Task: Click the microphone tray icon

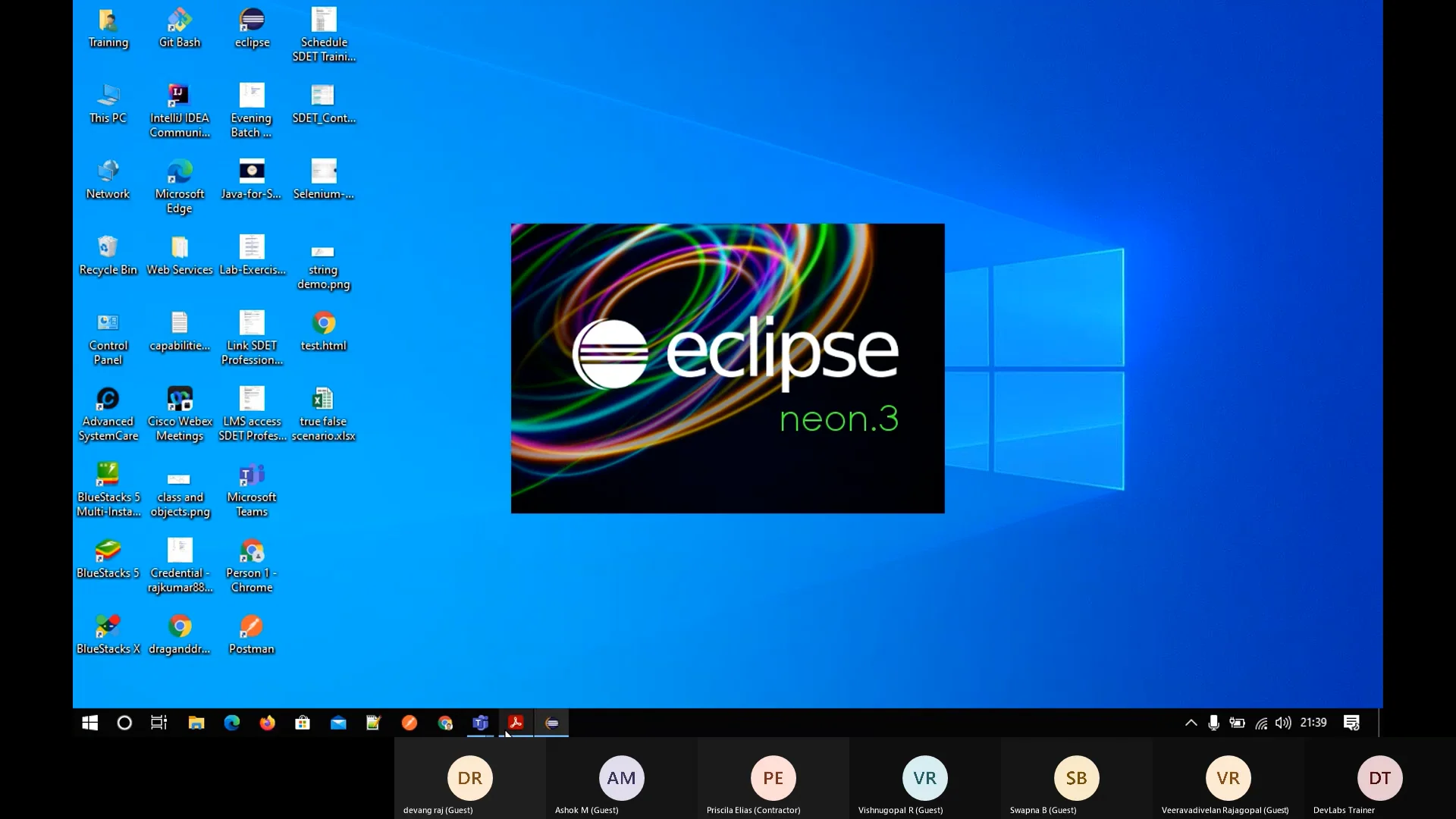Action: click(1213, 723)
